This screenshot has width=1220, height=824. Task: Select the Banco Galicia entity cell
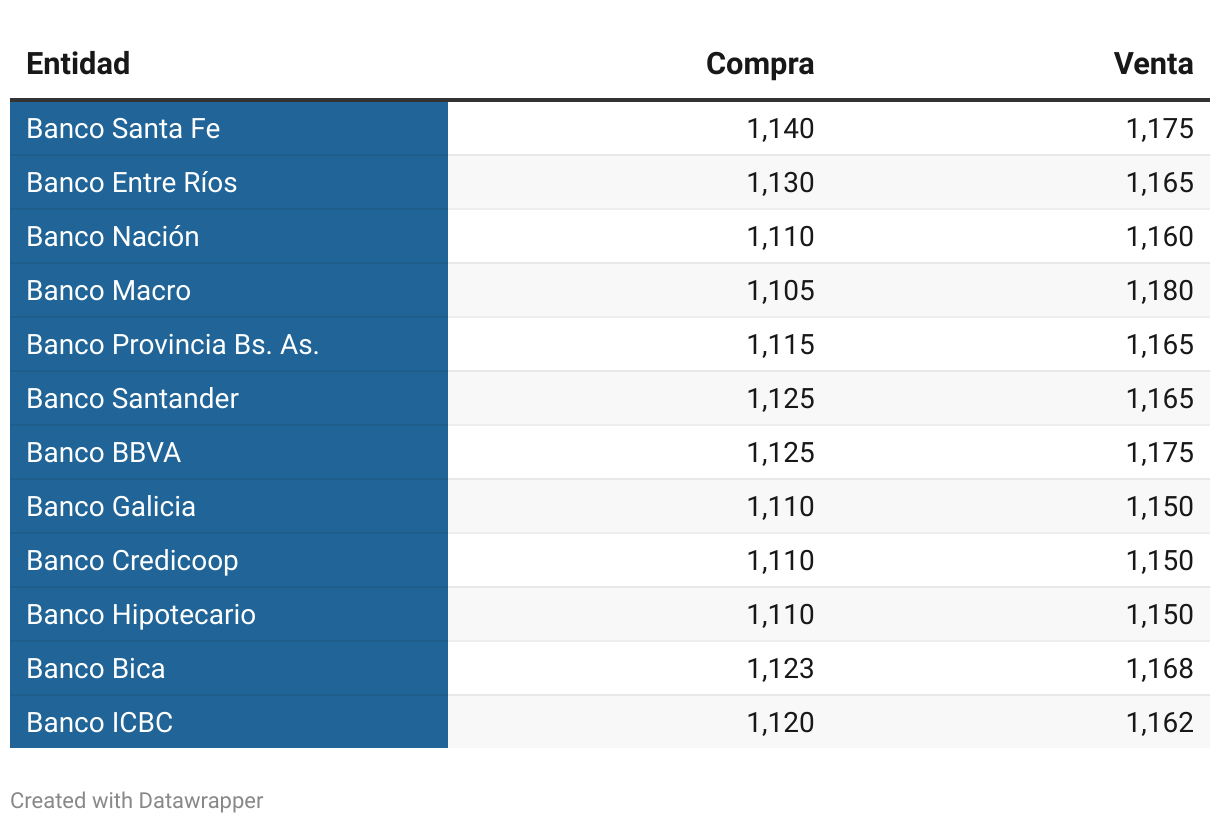[x=111, y=507]
